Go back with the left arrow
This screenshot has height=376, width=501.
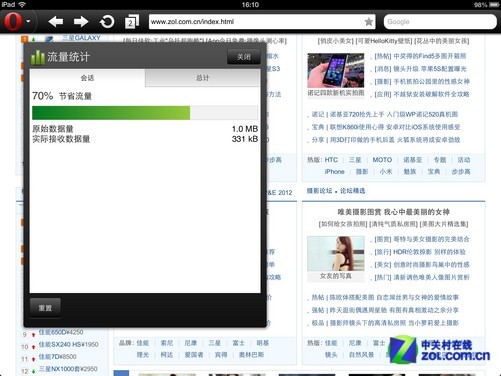coord(56,22)
